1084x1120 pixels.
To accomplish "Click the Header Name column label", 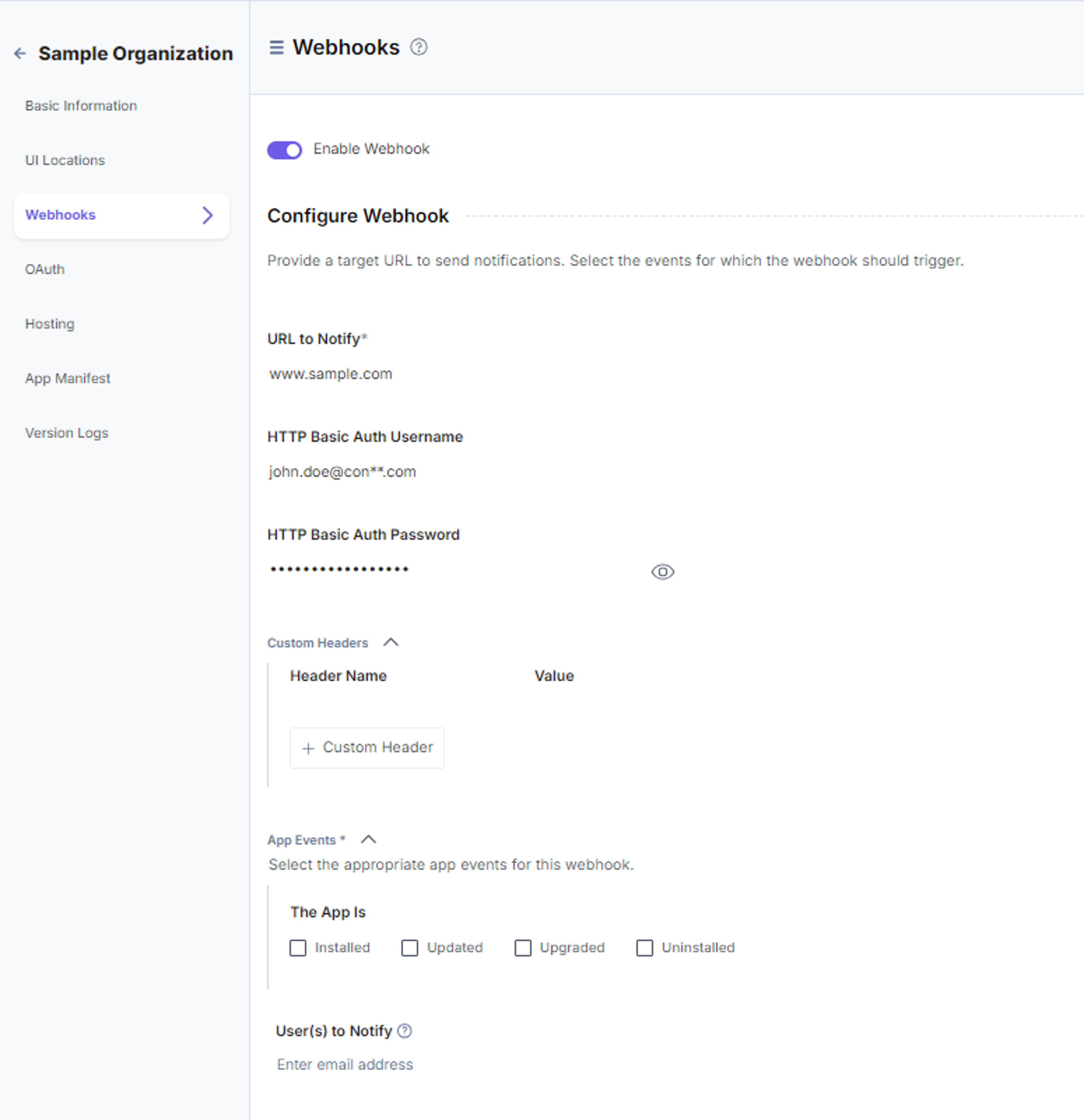I will point(338,676).
